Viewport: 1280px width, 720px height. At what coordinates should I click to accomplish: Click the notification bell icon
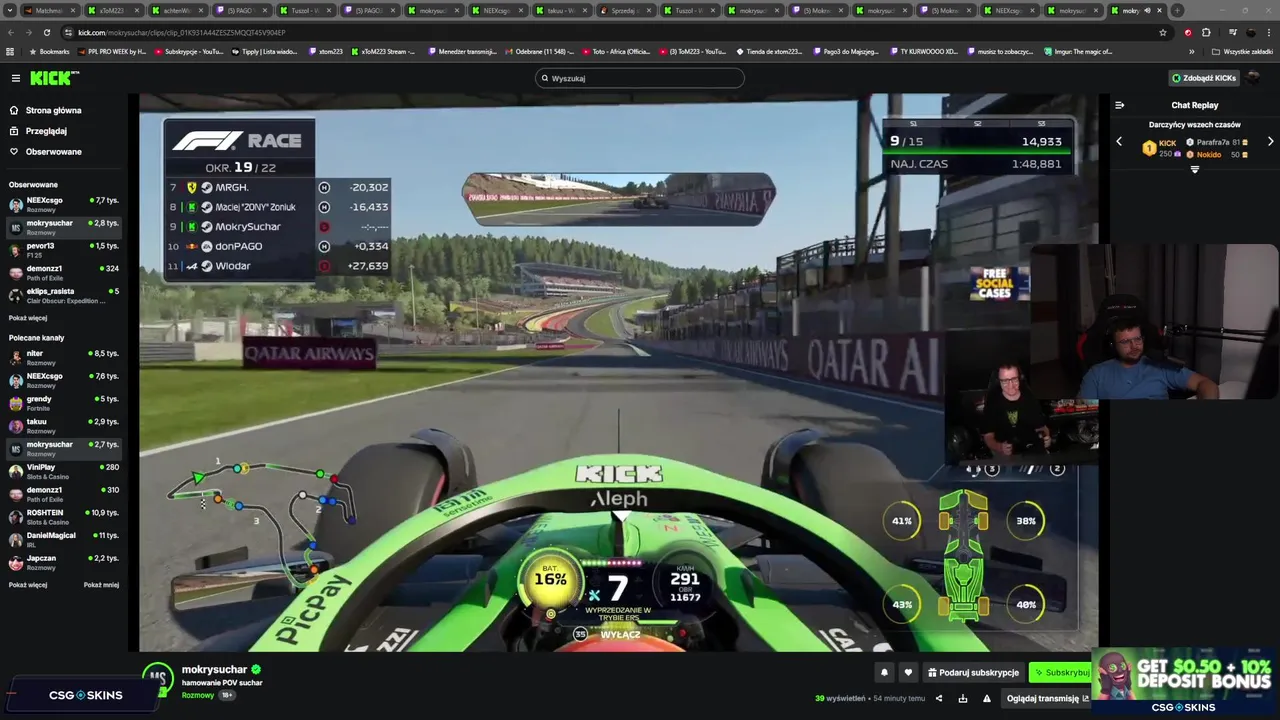click(x=884, y=673)
